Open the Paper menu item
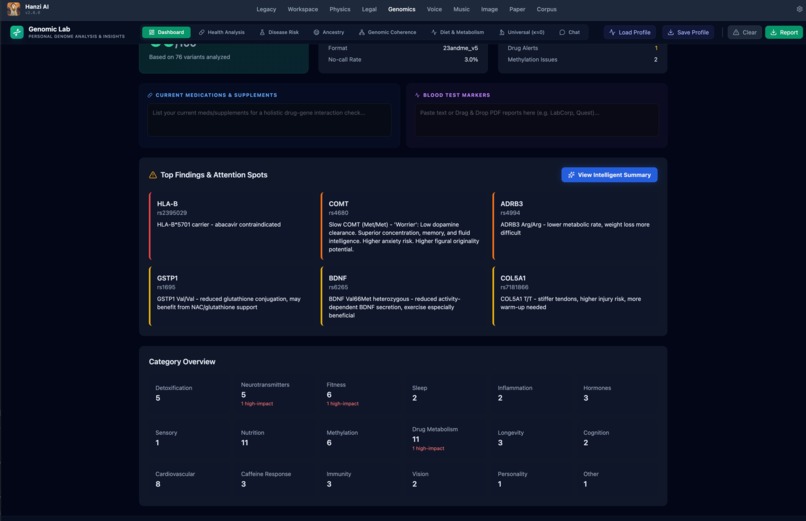 tap(517, 9)
